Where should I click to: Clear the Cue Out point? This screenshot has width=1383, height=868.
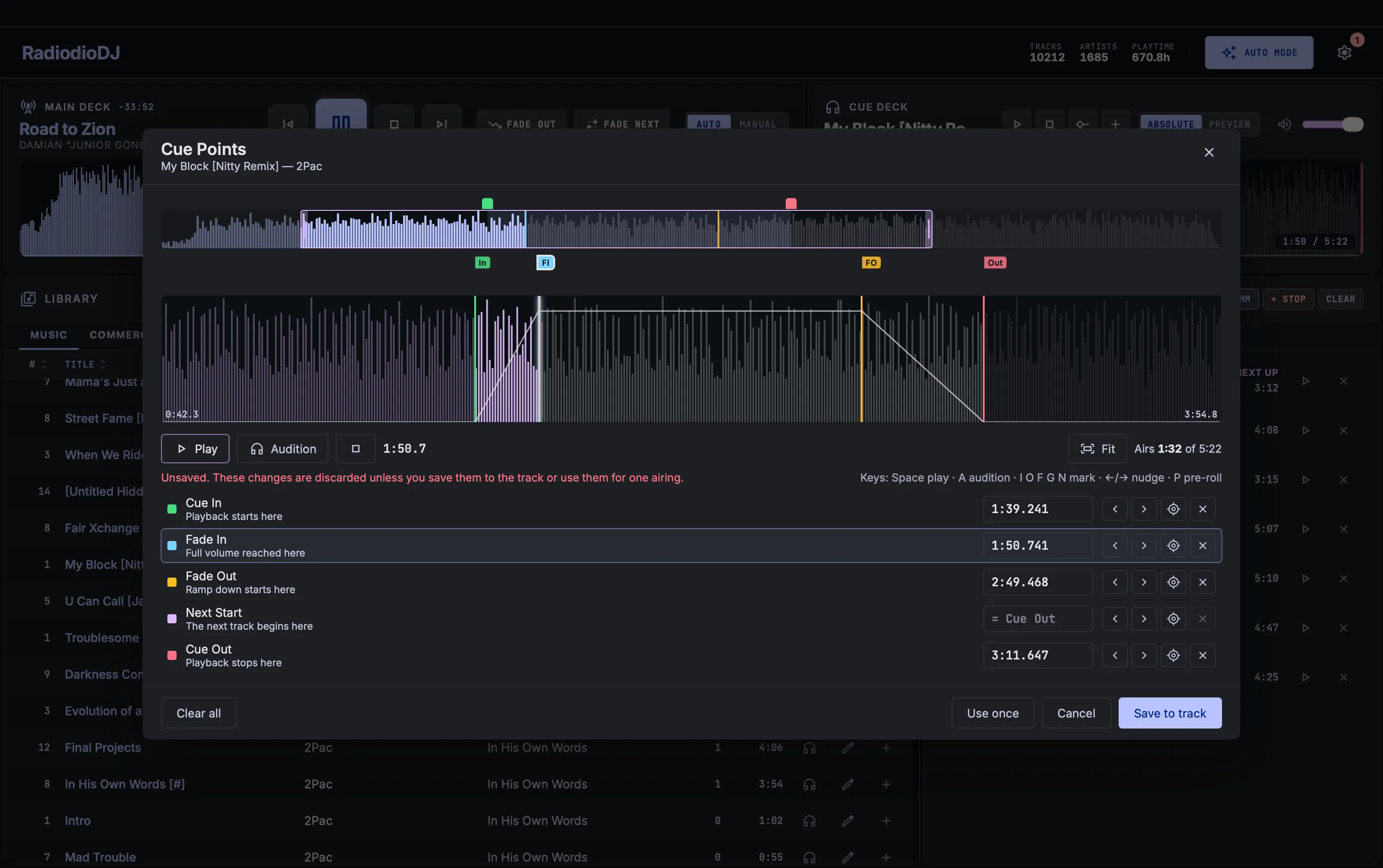pyautogui.click(x=1202, y=655)
